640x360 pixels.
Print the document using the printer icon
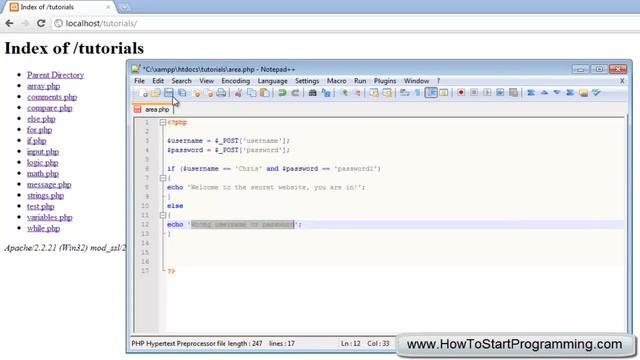tap(221, 93)
